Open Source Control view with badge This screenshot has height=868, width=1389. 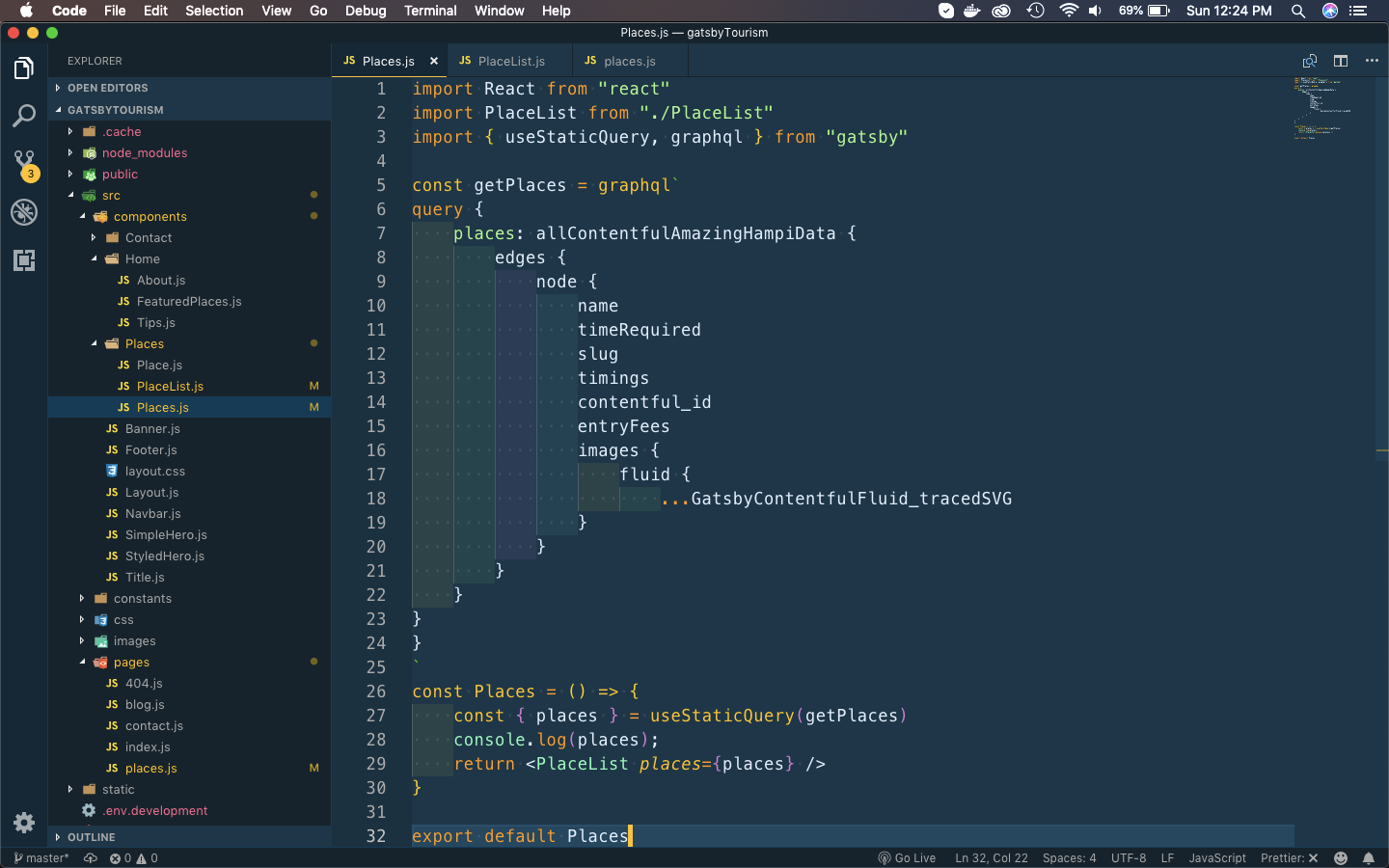(24, 164)
